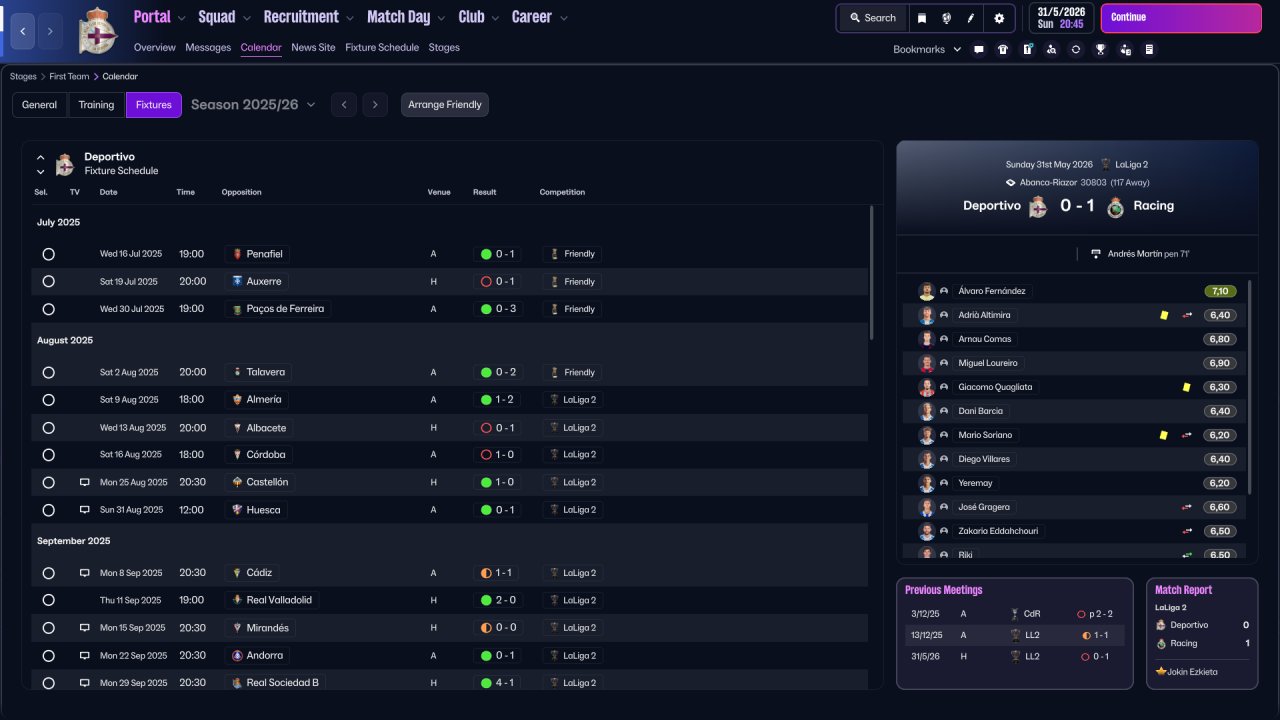
Task: Open the Search button
Action: (x=873, y=18)
